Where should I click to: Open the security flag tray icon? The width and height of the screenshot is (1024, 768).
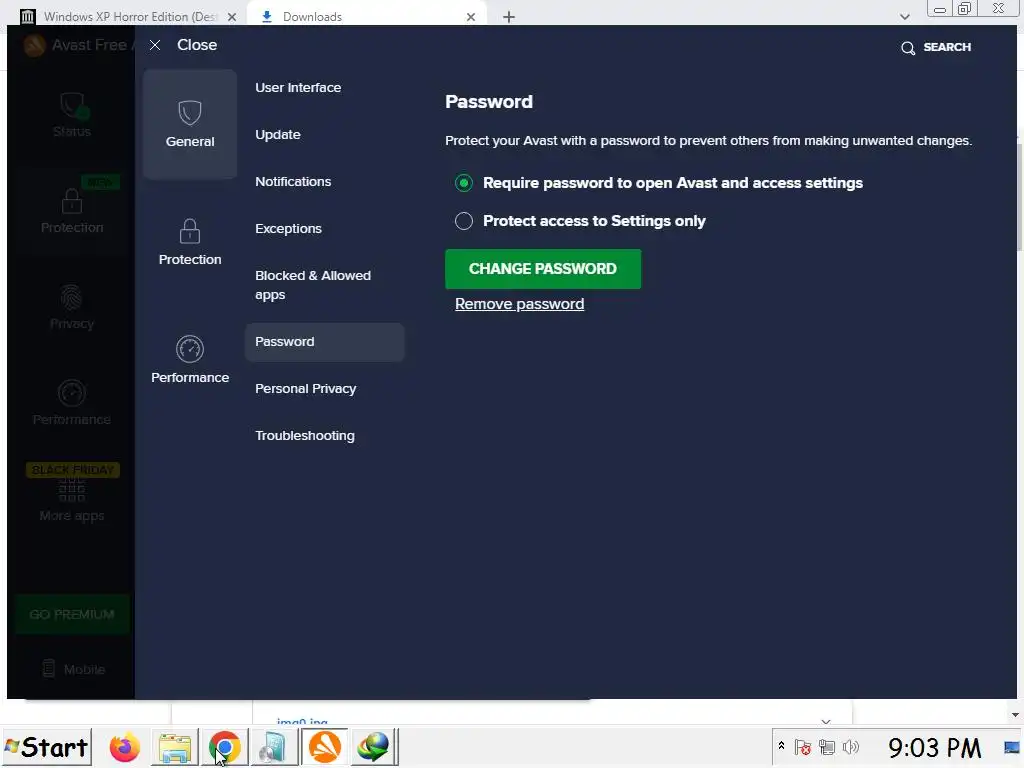[803, 747]
